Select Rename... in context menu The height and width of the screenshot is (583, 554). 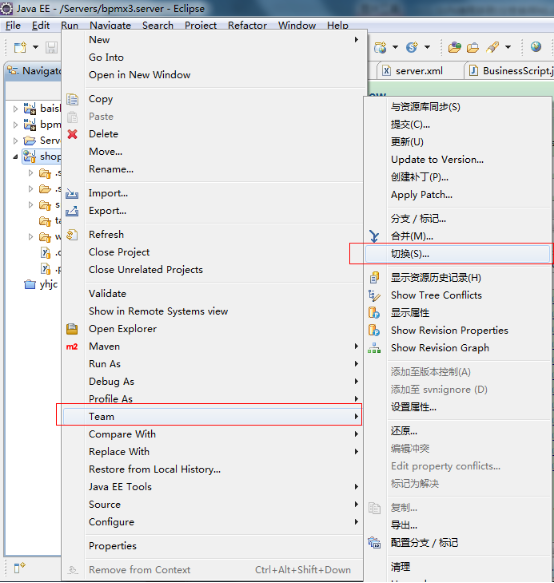111,169
